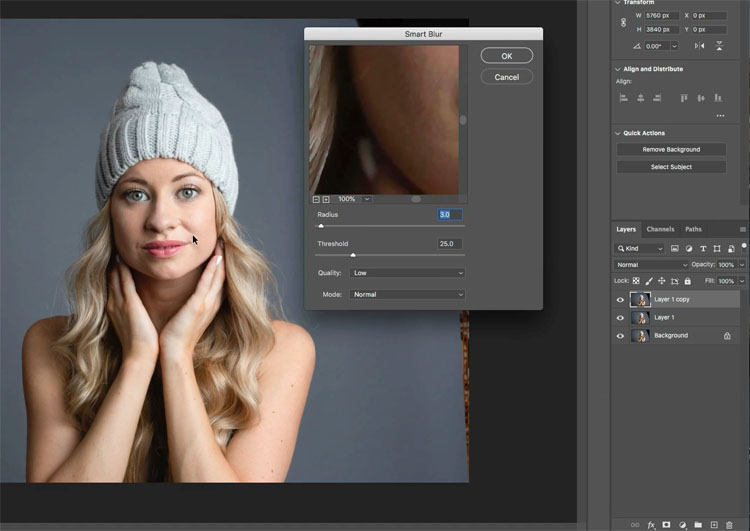Viewport: 750px width, 531px height.
Task: Open the Kind layer filter dropdown
Action: pyautogui.click(x=639, y=248)
